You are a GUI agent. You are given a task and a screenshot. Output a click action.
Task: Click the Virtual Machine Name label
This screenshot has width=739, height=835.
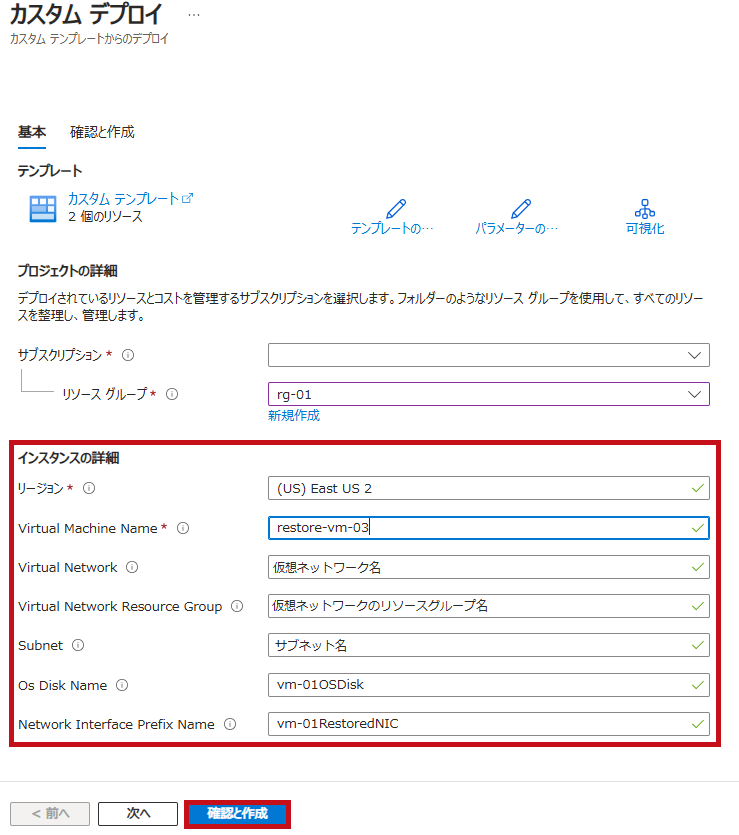[x=88, y=528]
